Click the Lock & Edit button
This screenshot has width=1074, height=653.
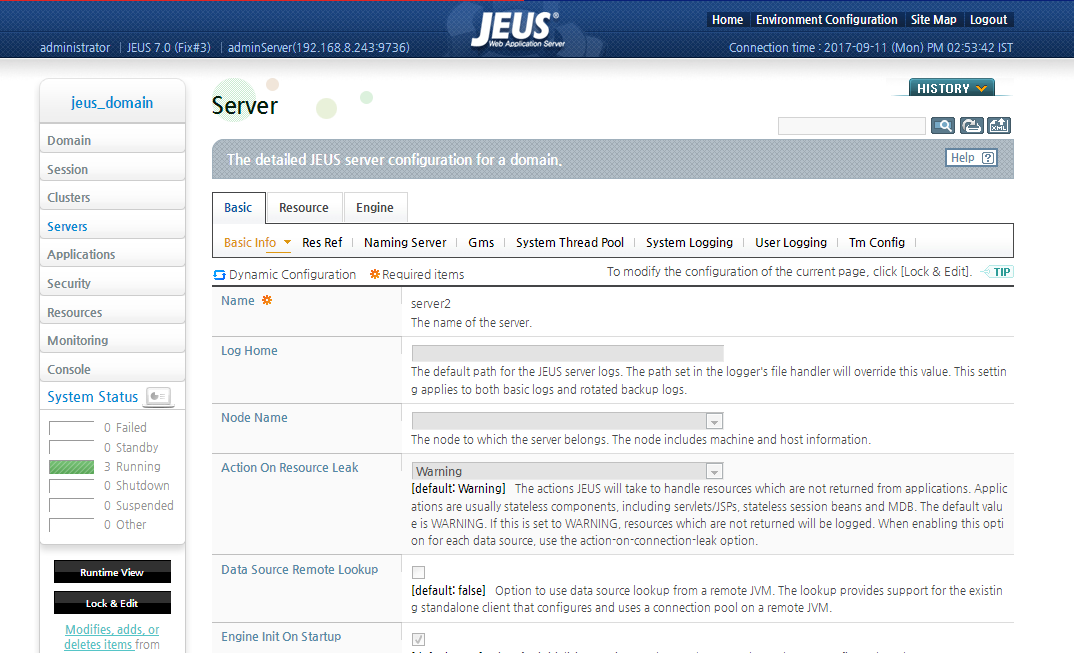[112, 603]
